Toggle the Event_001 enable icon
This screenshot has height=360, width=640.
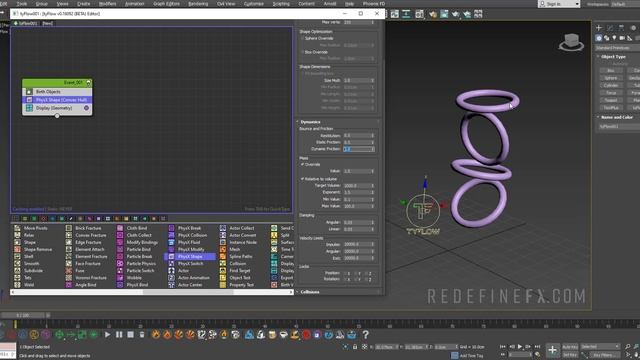[x=88, y=83]
